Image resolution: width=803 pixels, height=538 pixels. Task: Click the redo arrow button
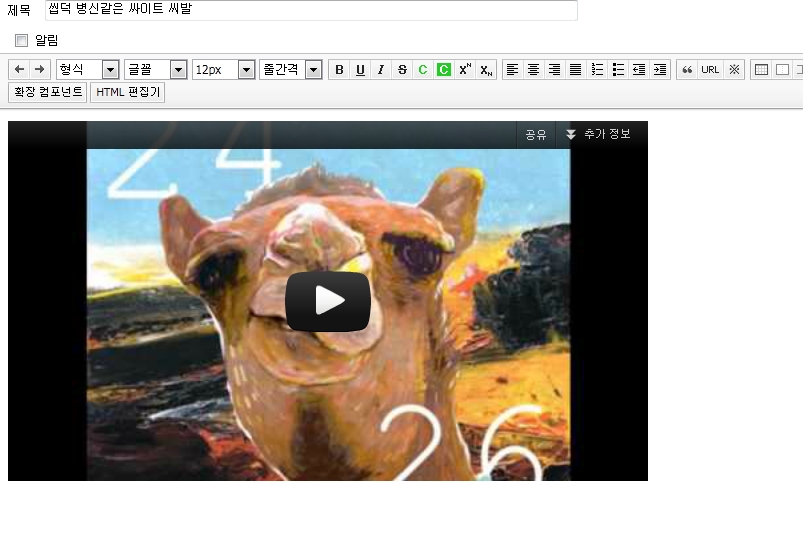39,69
